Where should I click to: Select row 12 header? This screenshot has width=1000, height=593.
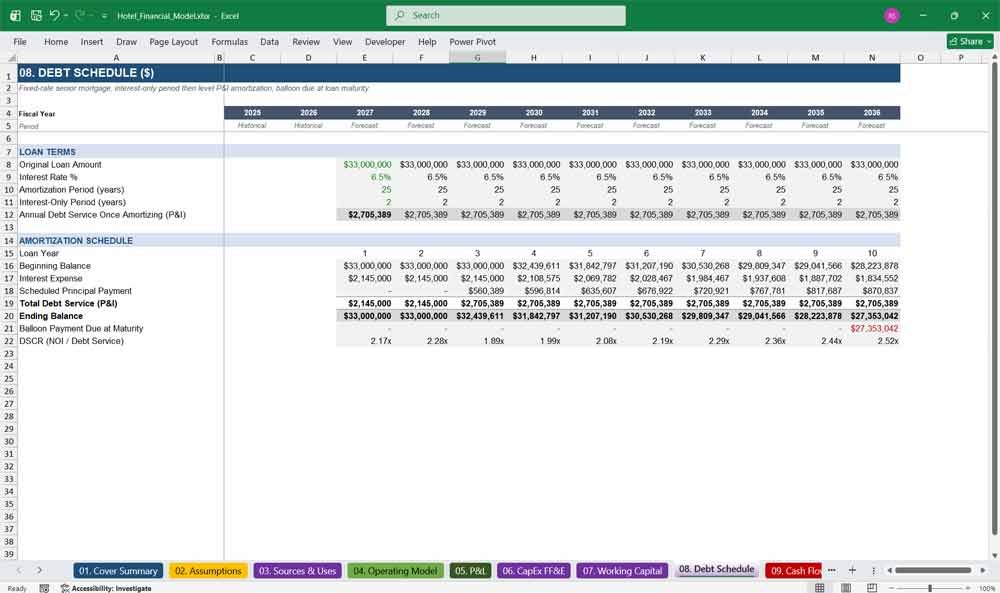[8, 215]
